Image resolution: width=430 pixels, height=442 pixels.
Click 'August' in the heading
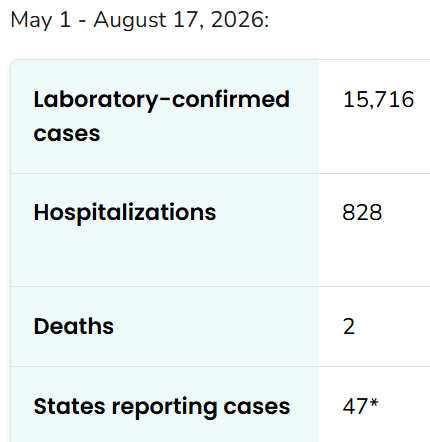coord(130,21)
